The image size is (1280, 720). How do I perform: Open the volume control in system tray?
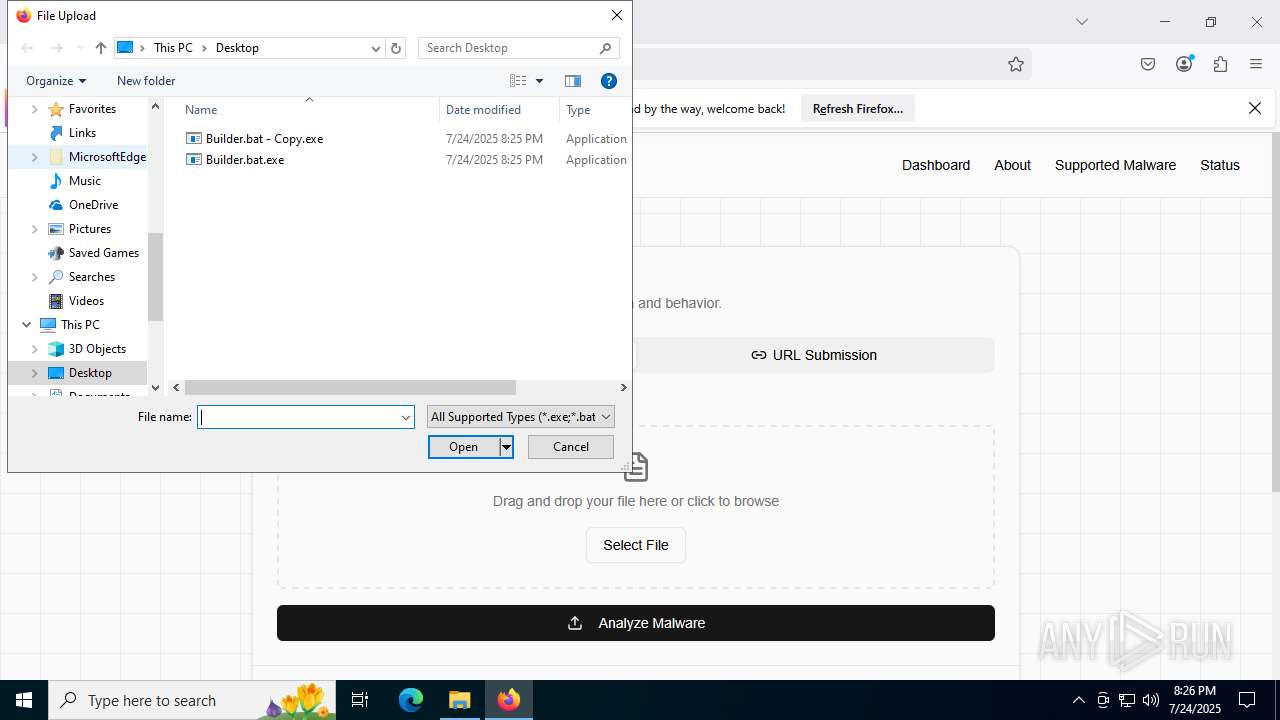(1150, 700)
